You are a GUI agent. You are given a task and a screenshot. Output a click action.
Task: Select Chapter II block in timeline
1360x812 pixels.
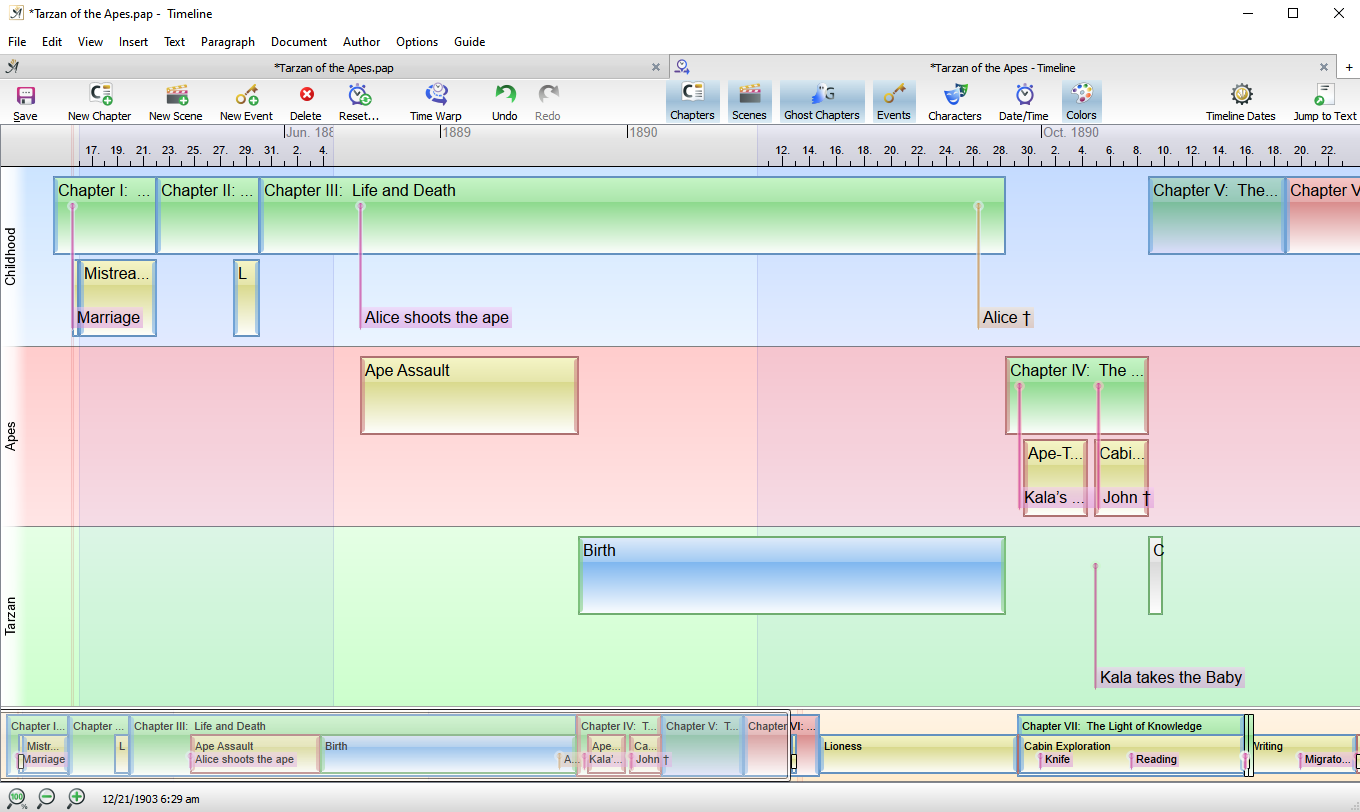point(208,215)
